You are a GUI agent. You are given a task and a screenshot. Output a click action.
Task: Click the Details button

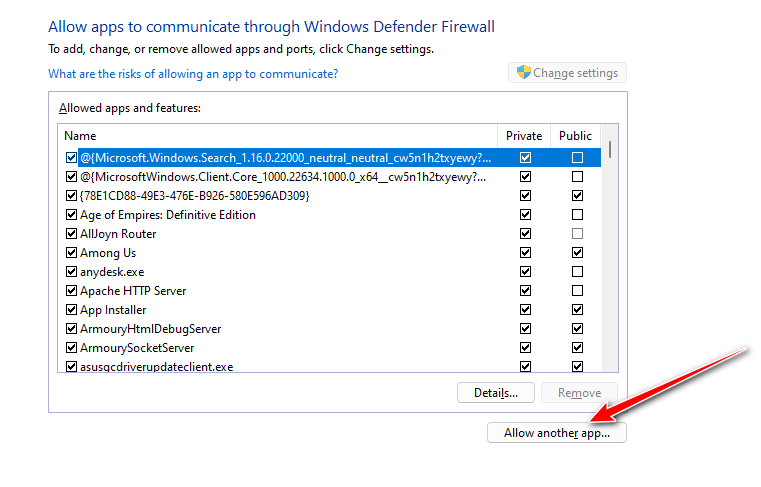(x=495, y=393)
